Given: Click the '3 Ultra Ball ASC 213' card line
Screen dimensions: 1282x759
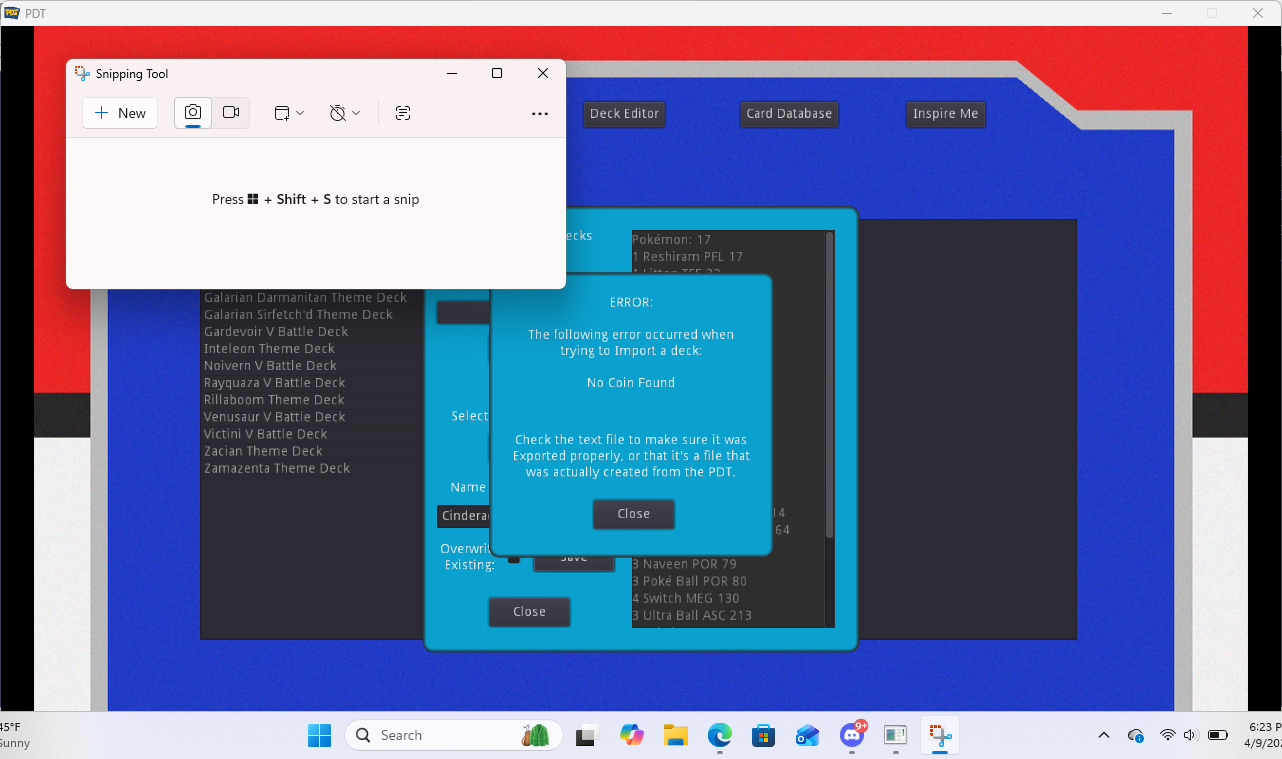Looking at the screenshot, I should (x=692, y=615).
